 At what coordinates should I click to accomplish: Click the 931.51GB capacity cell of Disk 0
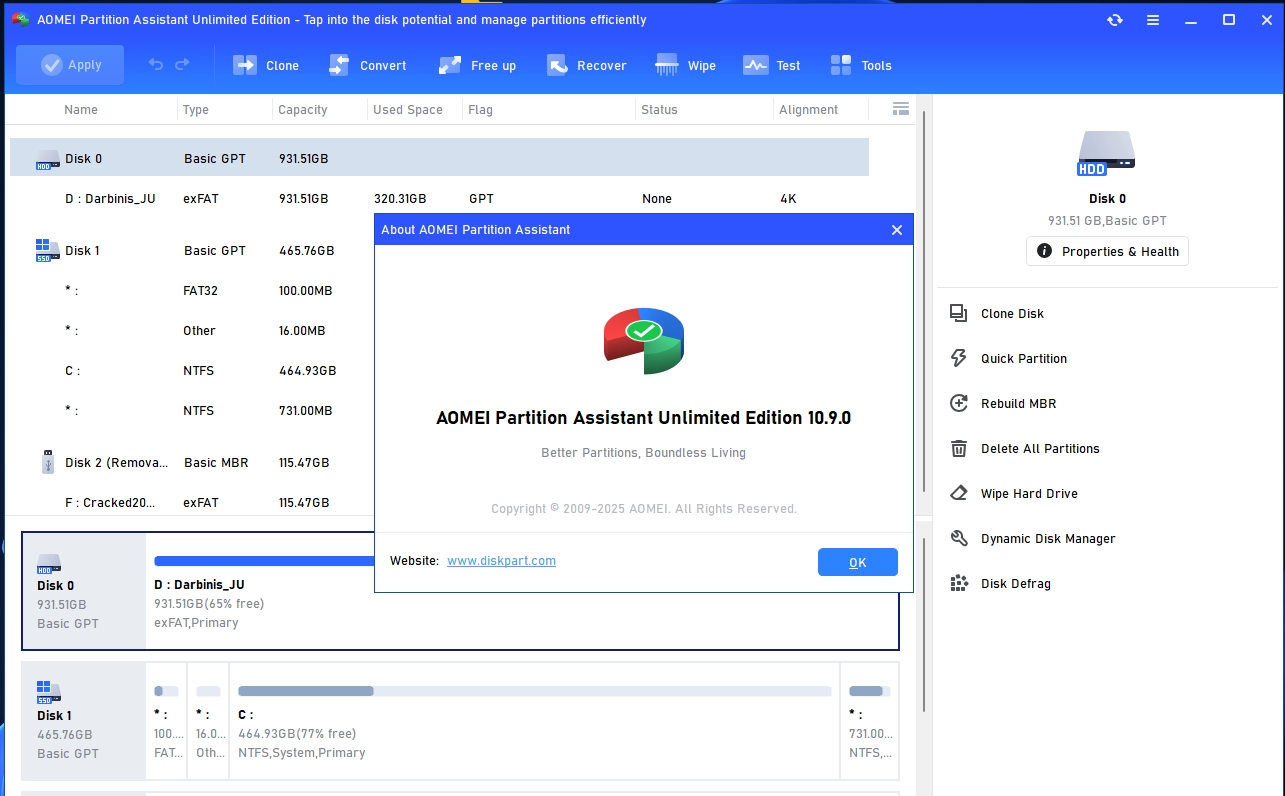click(303, 159)
